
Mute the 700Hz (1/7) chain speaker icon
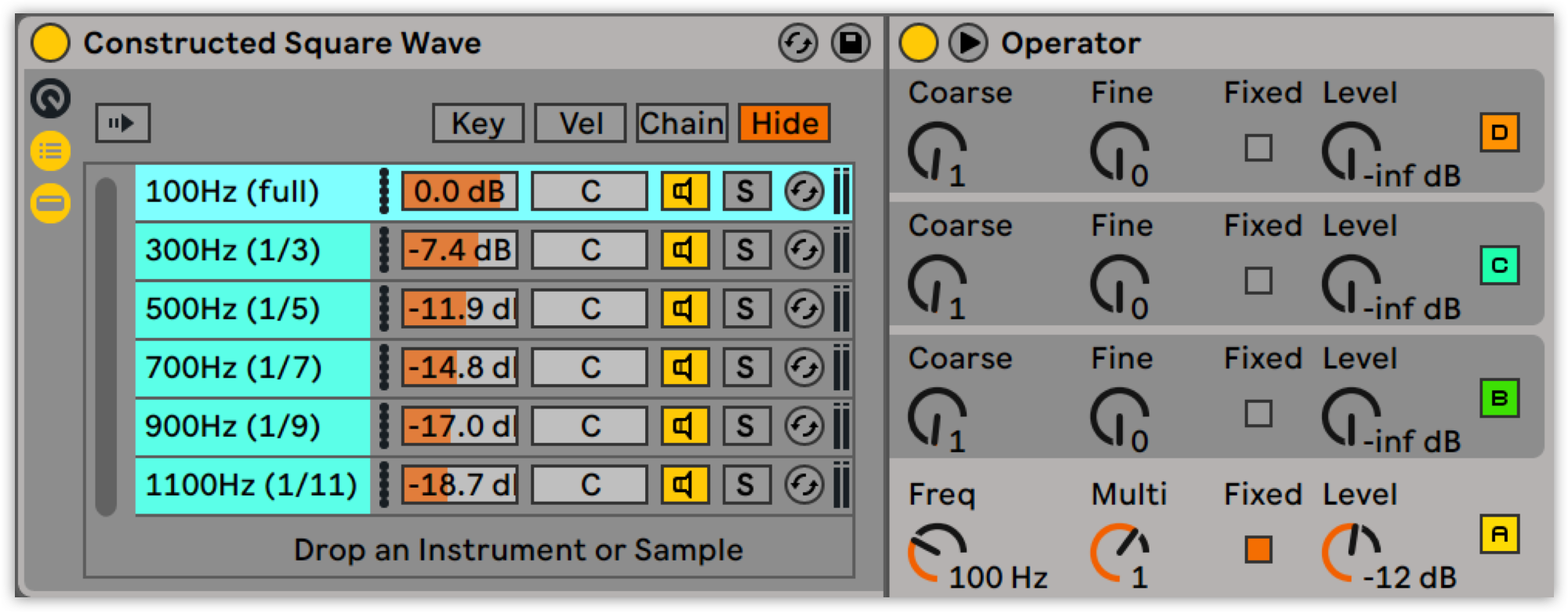(684, 368)
